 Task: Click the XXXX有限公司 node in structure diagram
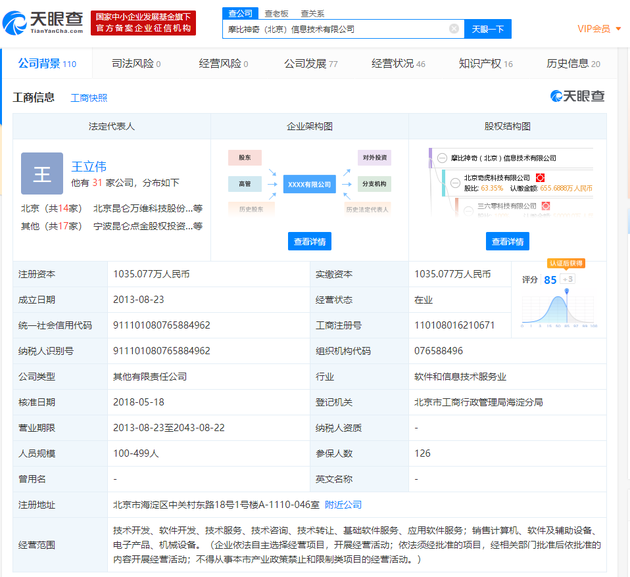309,185
